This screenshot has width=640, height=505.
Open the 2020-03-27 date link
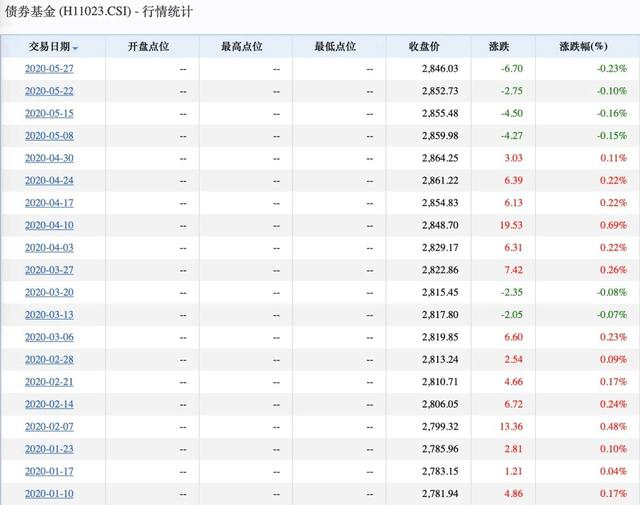coord(49,270)
